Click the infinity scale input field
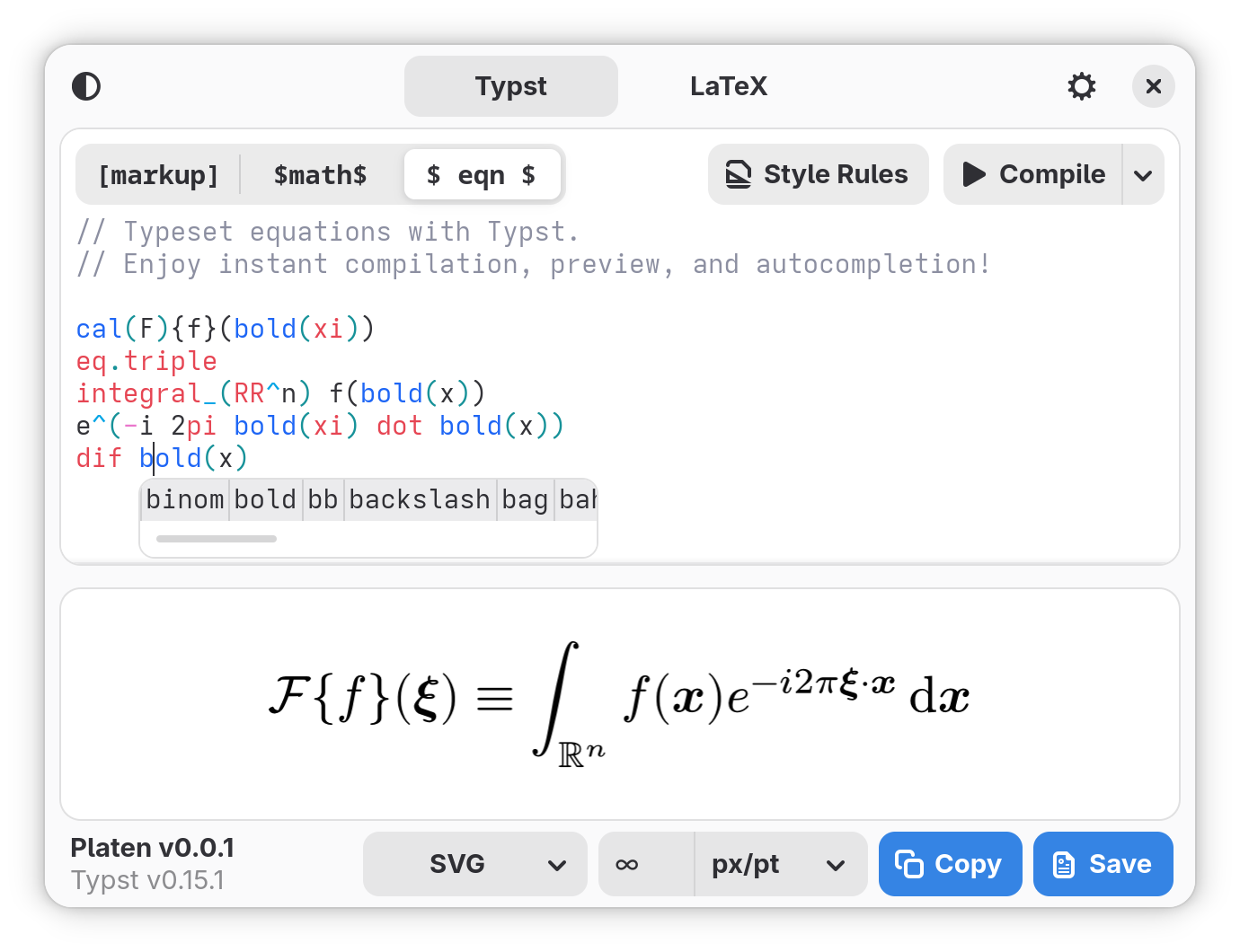The width and height of the screenshot is (1240, 952). (647, 864)
